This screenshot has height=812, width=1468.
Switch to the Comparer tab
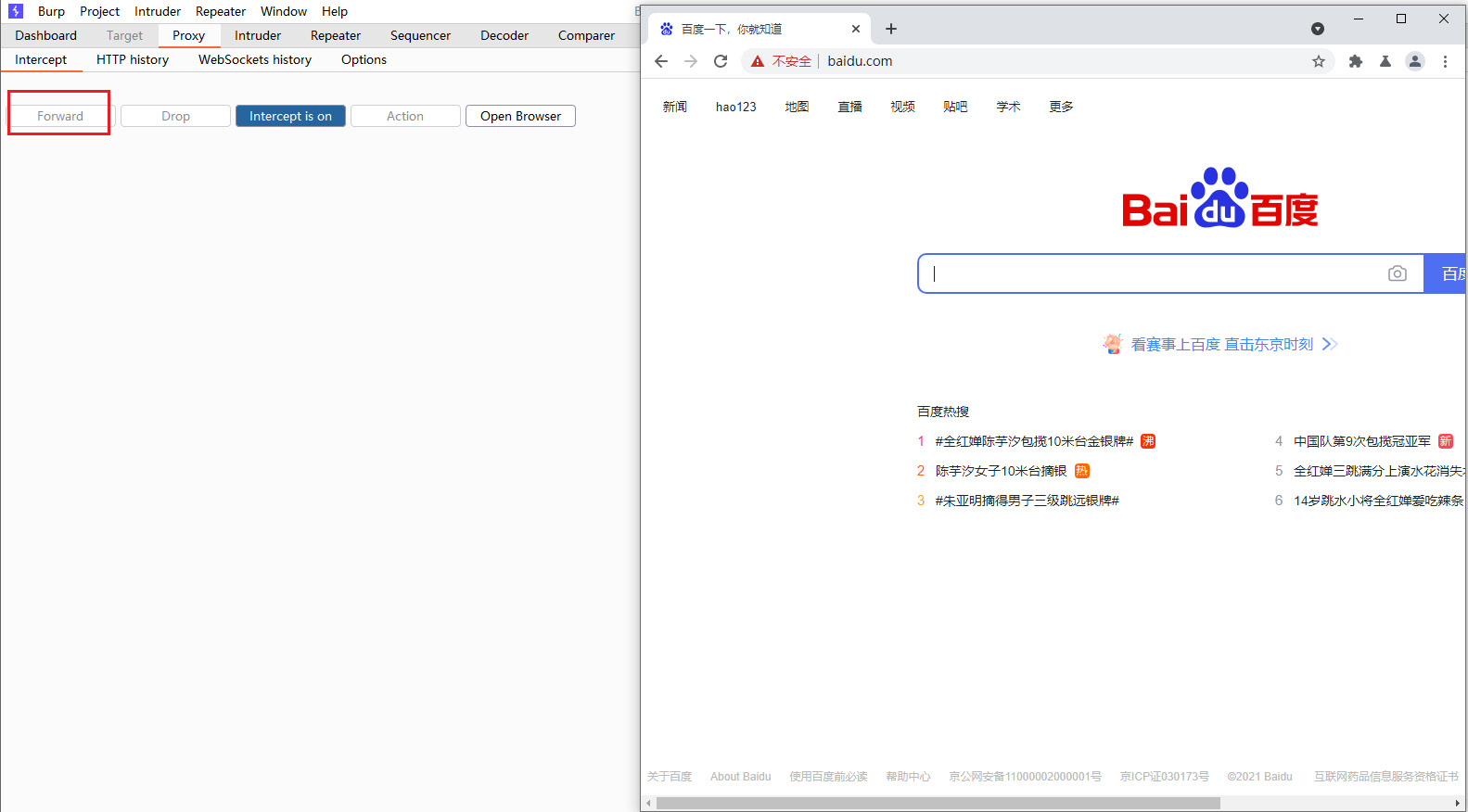point(586,35)
